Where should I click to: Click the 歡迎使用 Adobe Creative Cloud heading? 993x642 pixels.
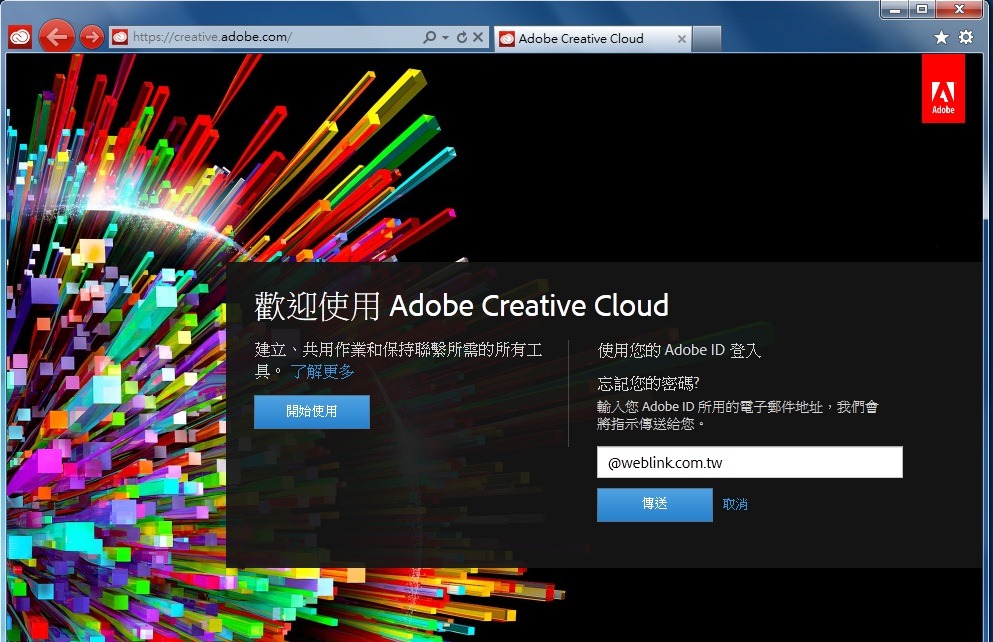pyautogui.click(x=461, y=306)
